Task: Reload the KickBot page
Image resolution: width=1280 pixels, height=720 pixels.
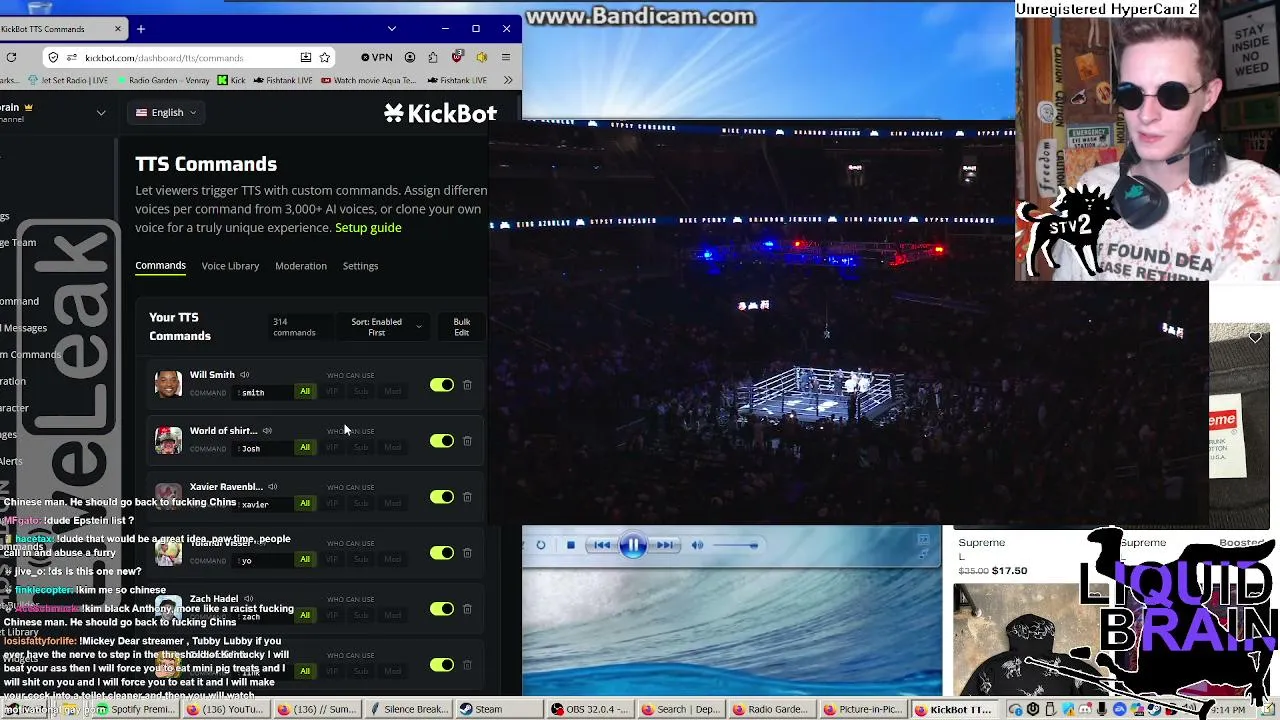Action: click(11, 57)
